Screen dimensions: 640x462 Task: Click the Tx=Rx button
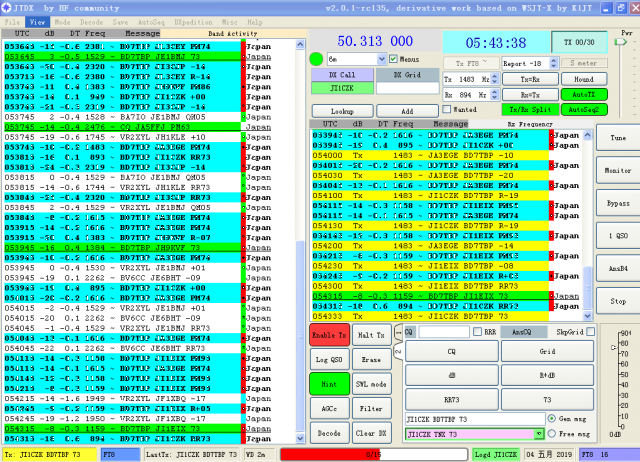tap(530, 79)
